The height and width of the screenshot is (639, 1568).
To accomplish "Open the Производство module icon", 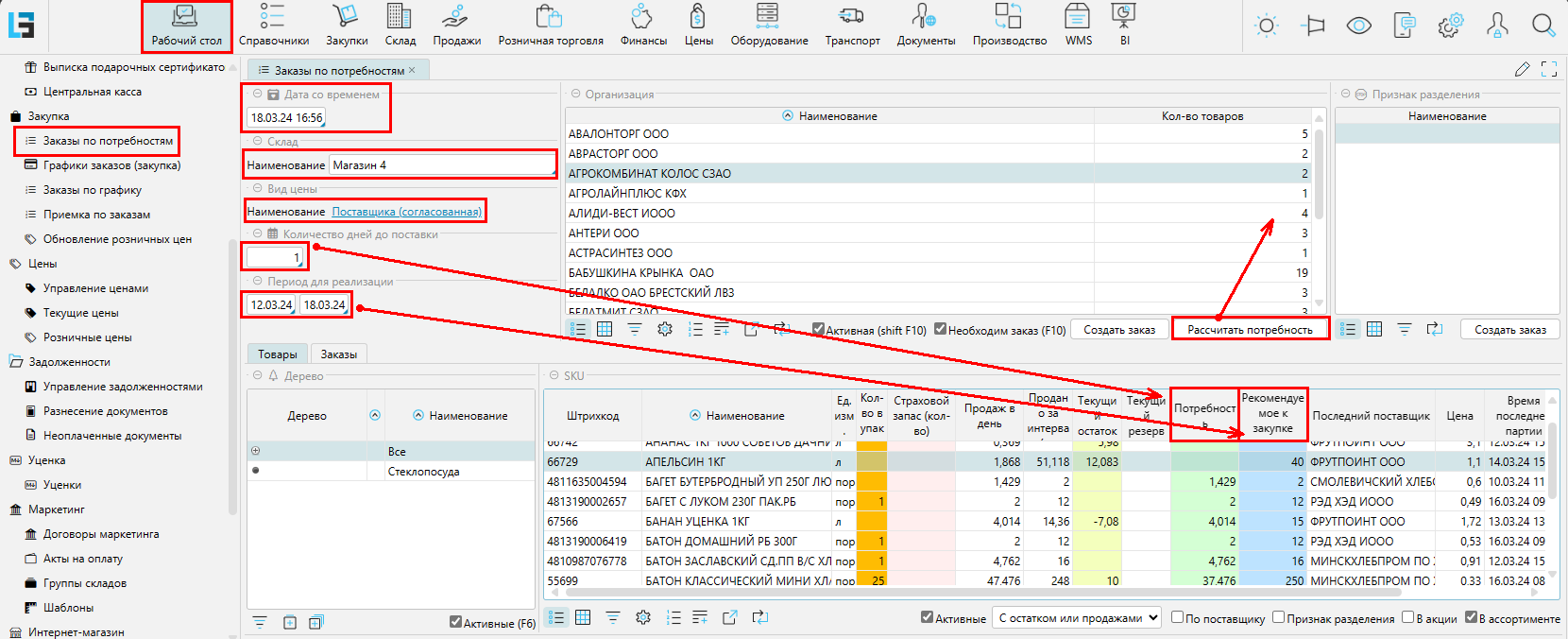I will point(1009,17).
